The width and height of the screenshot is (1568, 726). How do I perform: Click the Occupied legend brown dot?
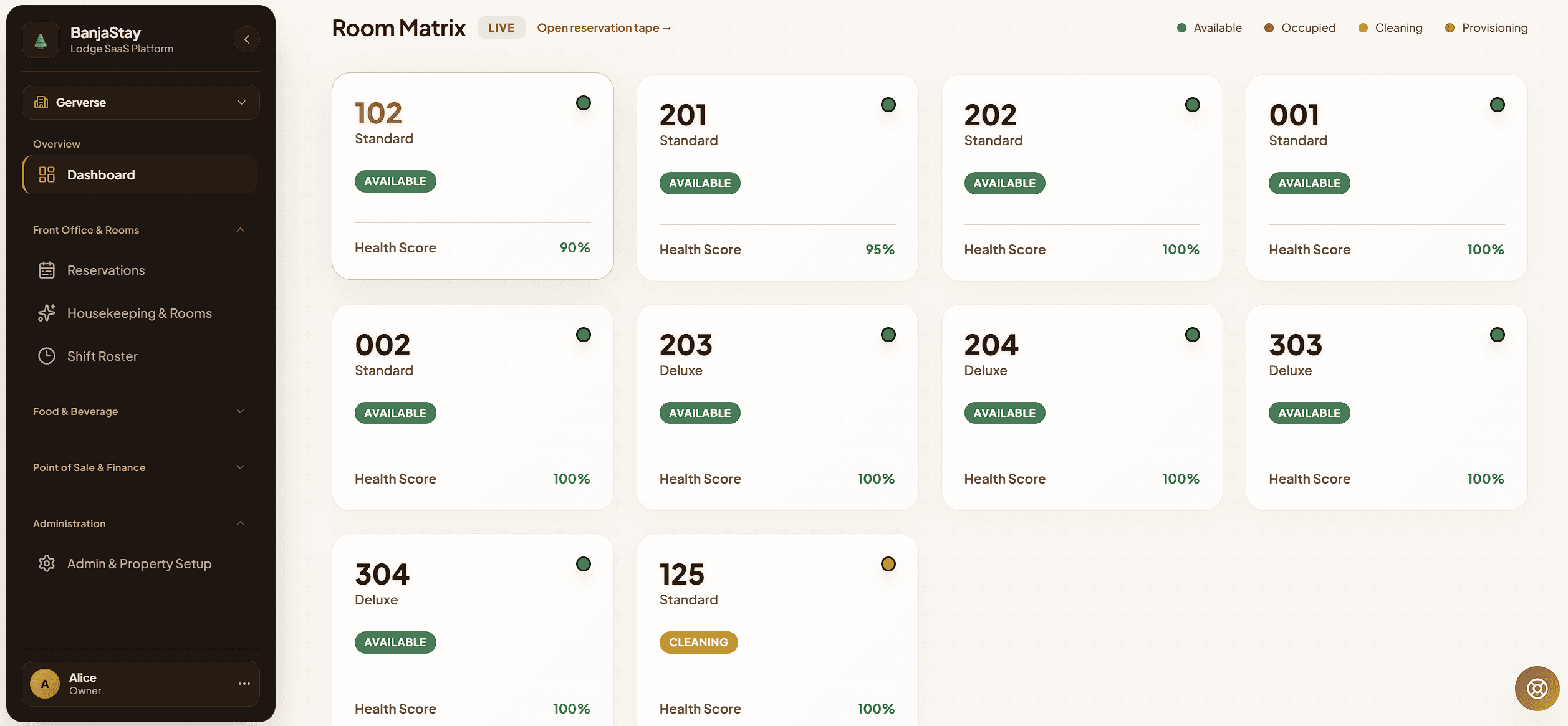pos(1269,28)
